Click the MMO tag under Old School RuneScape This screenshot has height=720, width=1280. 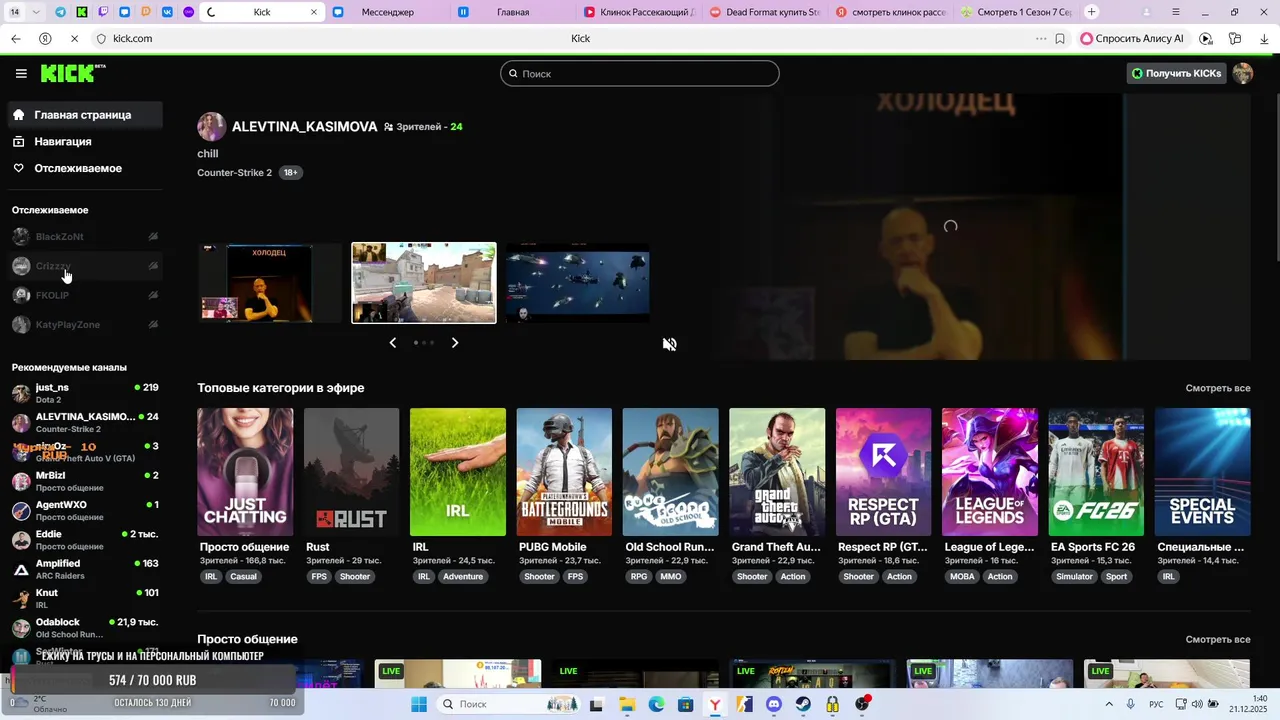(670, 577)
